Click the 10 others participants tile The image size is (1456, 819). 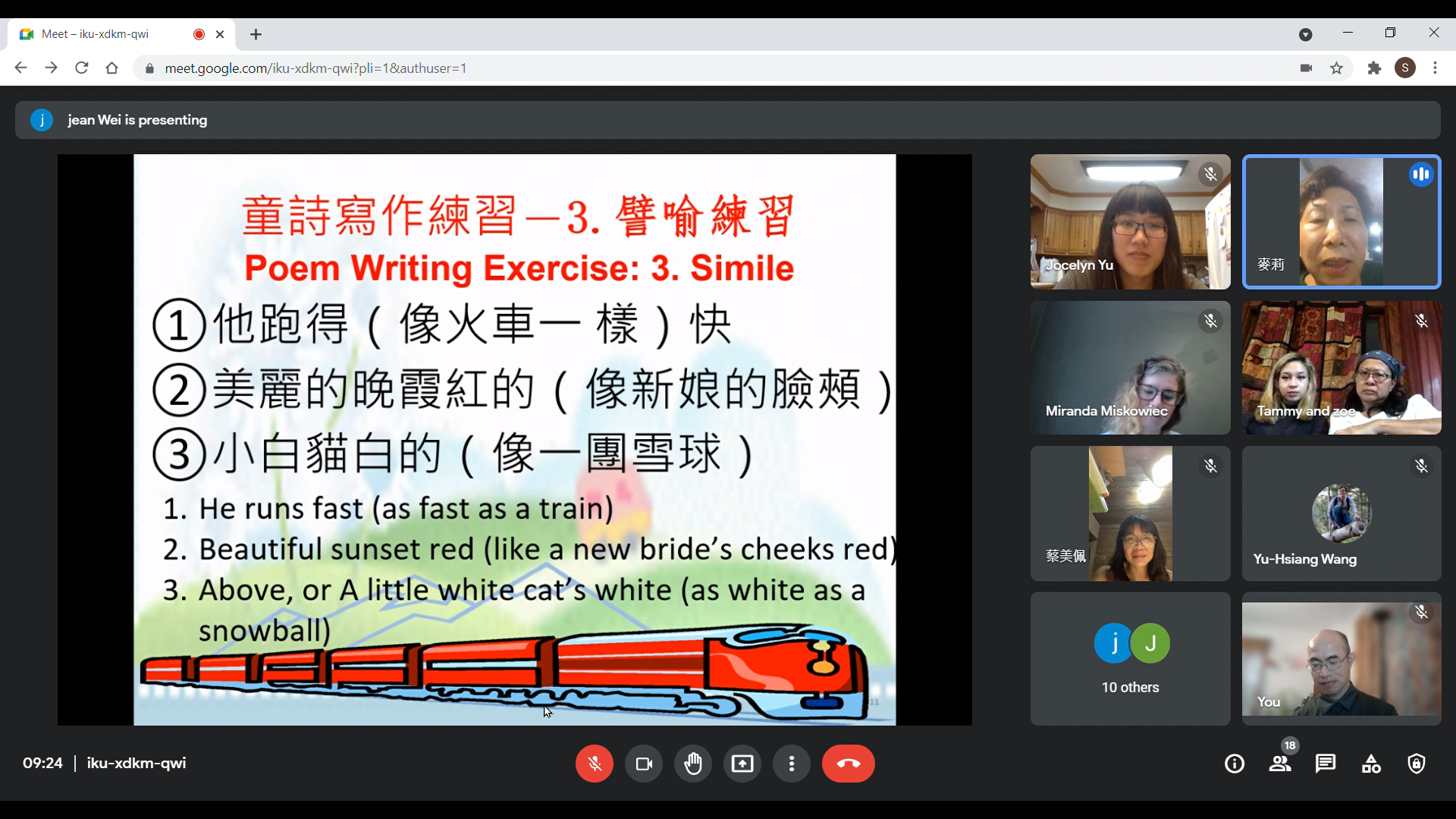[1130, 658]
